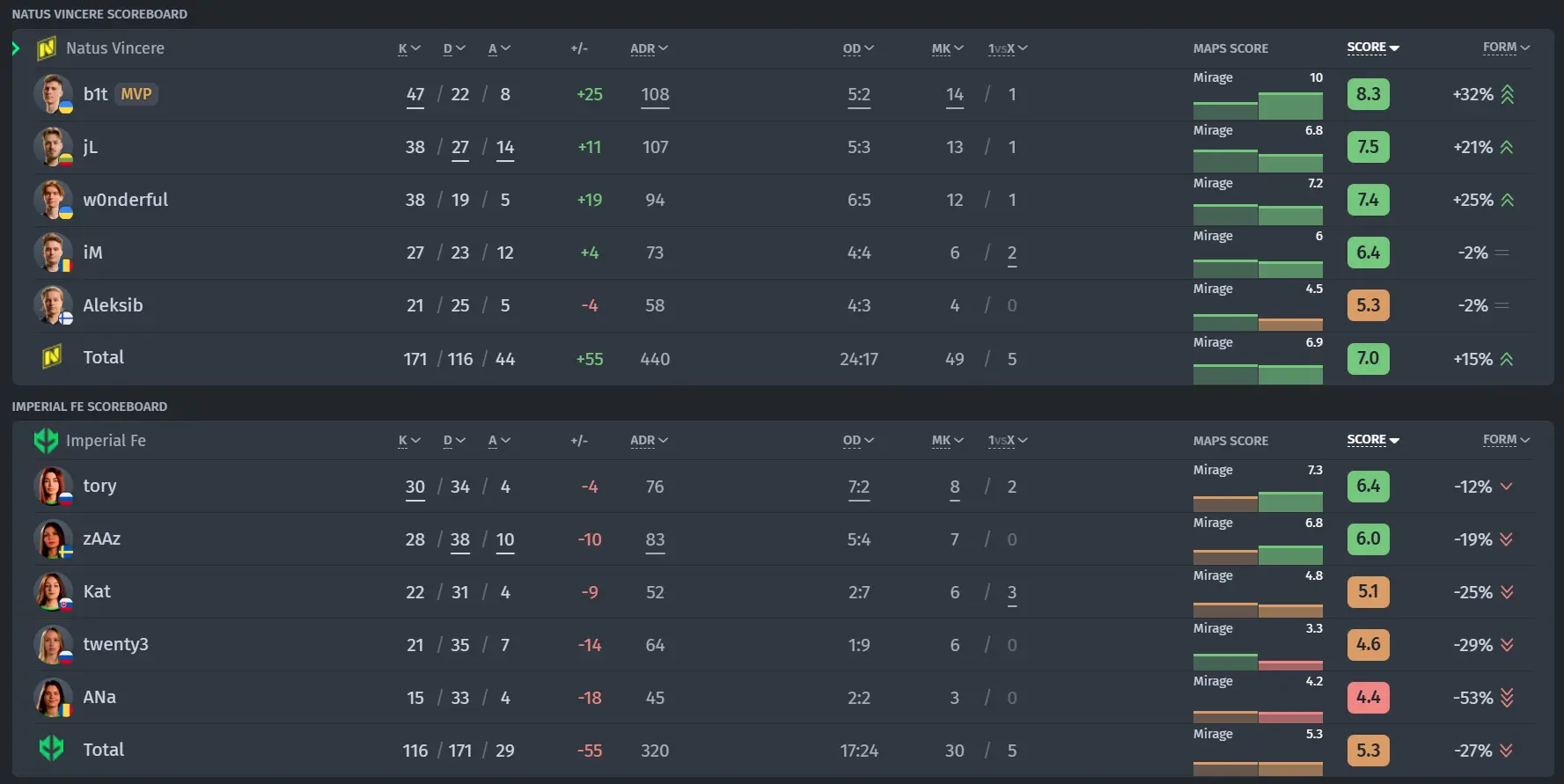Click the NaVi logo in Total row
The width and height of the screenshot is (1564, 784).
coord(52,357)
